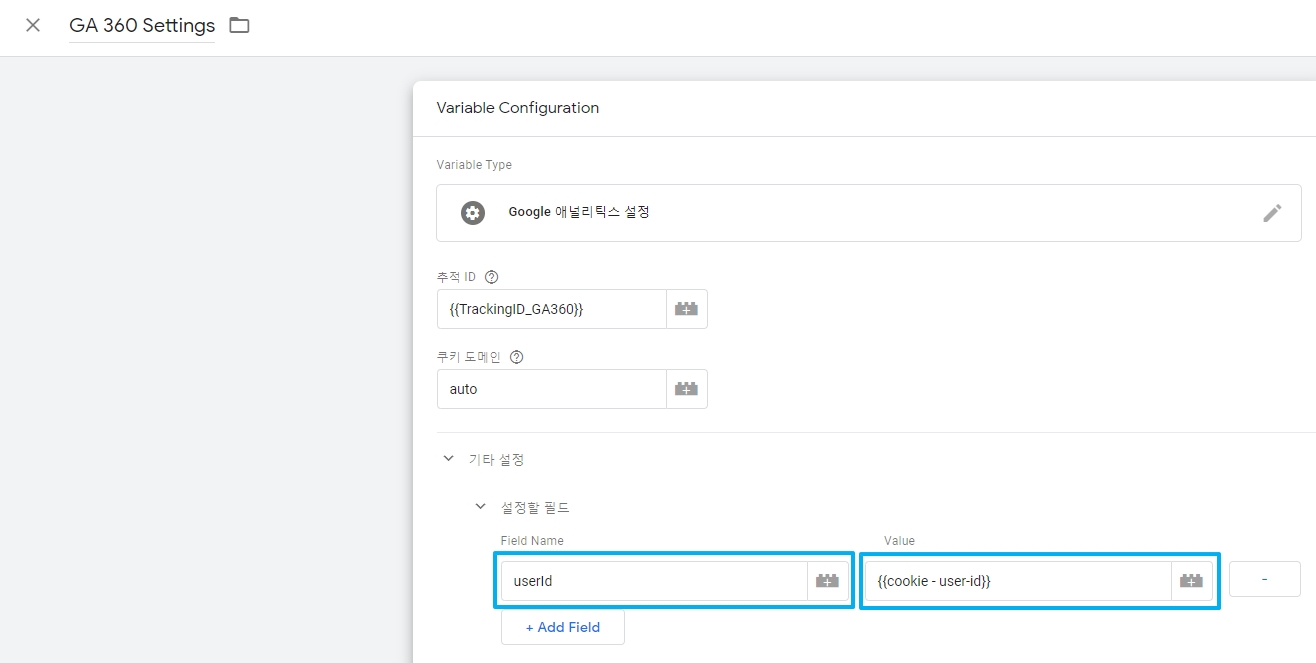1316x663 pixels.
Task: Open folder icon next to GA 360 Settings
Action: [239, 25]
